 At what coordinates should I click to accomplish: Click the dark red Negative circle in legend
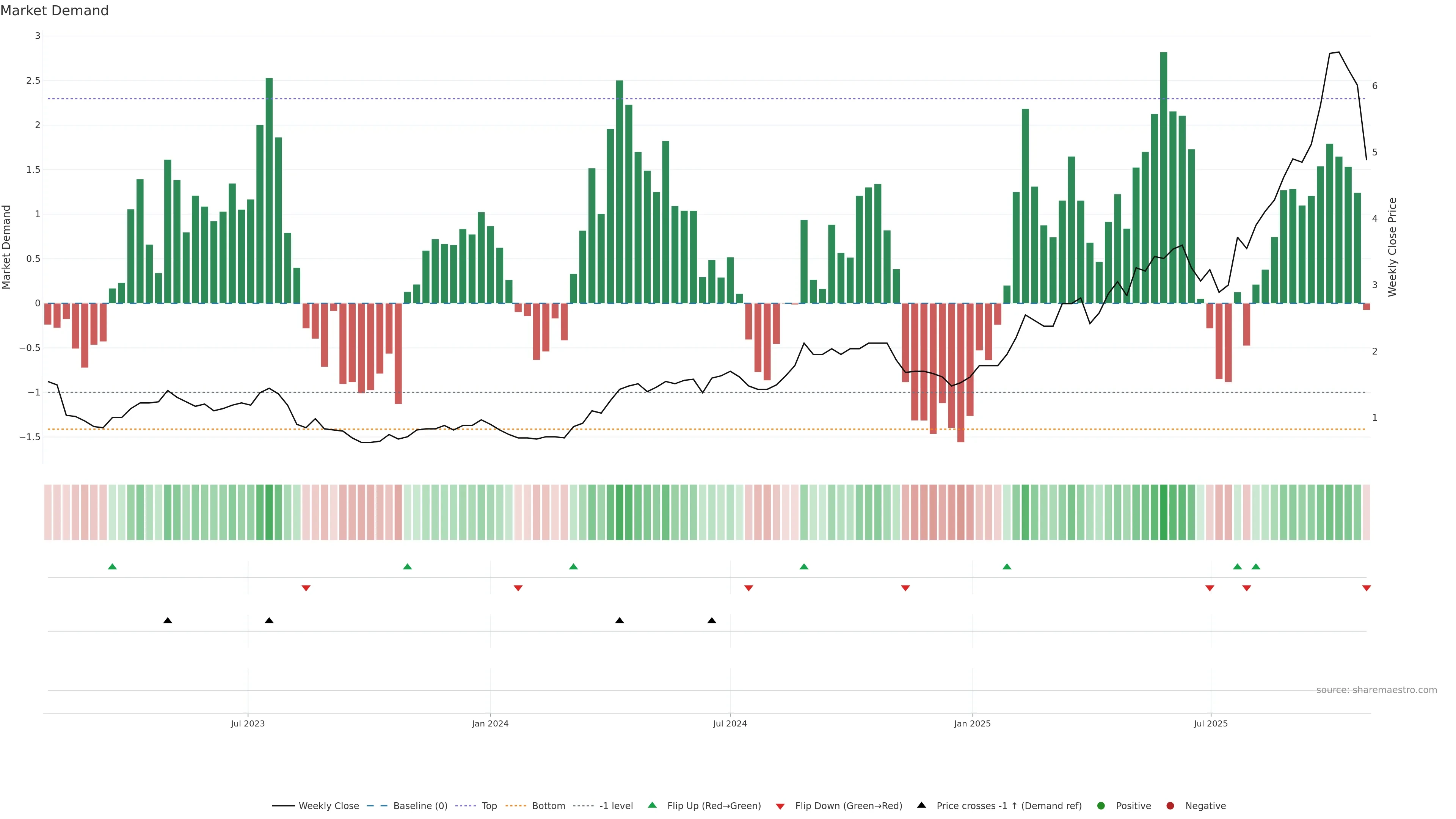tap(1170, 805)
